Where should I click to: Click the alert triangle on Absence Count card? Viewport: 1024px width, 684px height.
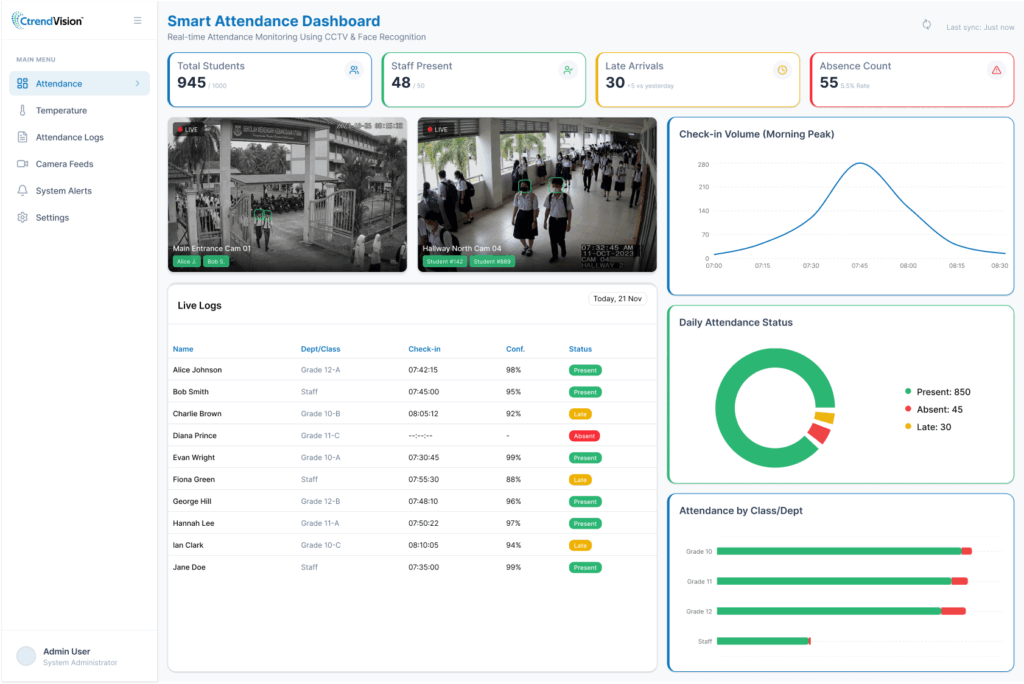[x=996, y=71]
